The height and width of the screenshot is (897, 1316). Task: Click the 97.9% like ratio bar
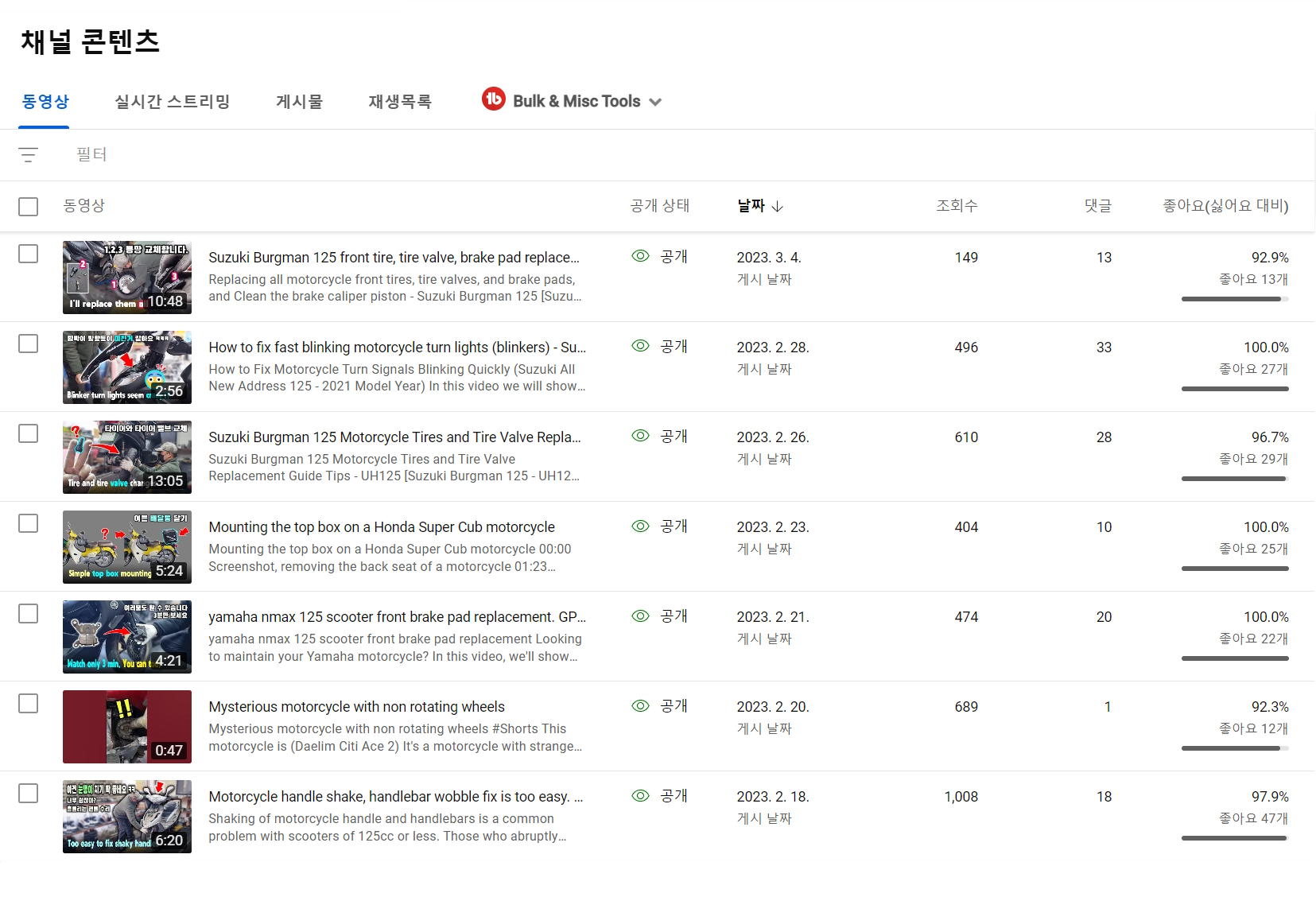(1235, 838)
